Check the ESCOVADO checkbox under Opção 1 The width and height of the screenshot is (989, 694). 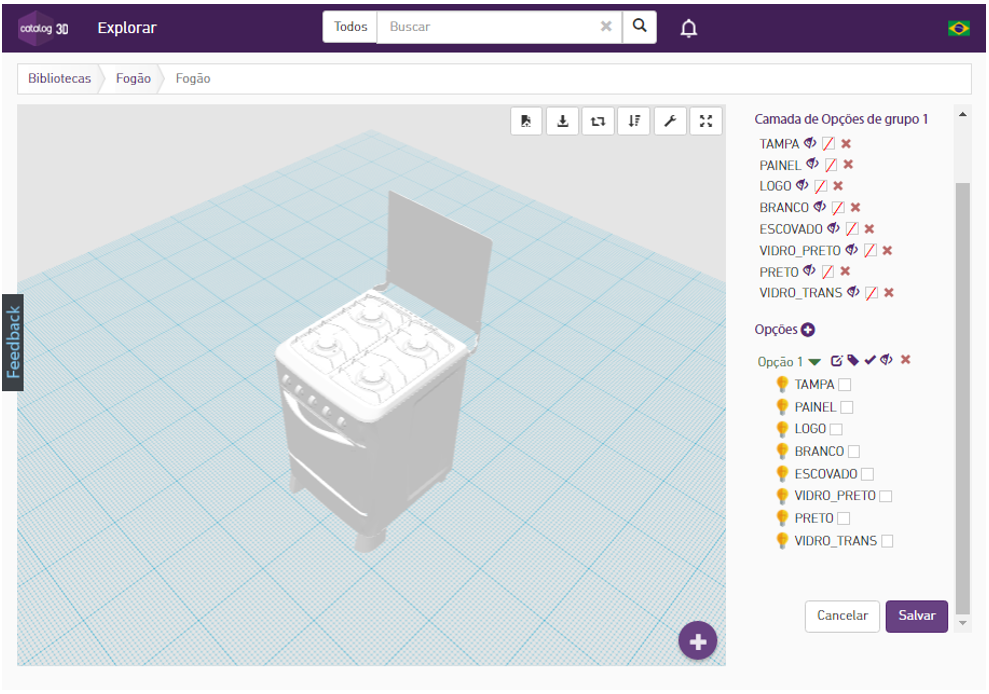[x=867, y=474]
